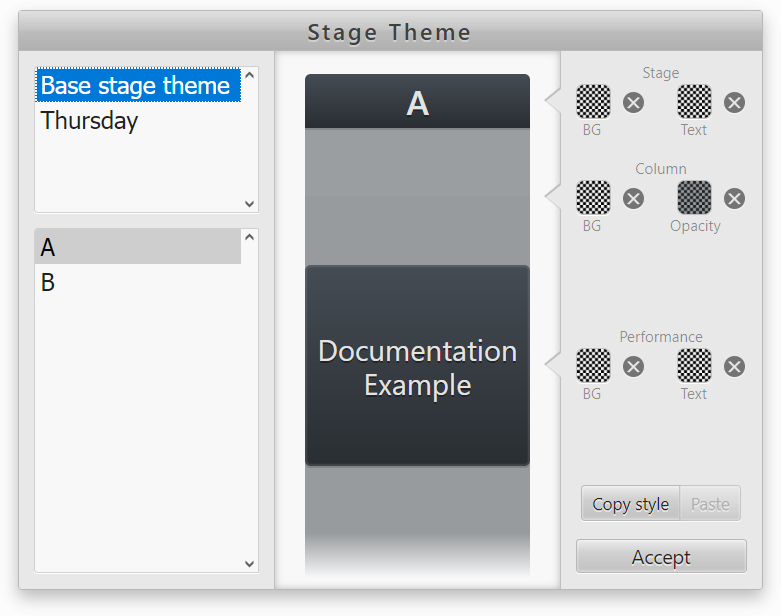Open Performance Text color swatch
781x616 pixels.
coord(694,365)
